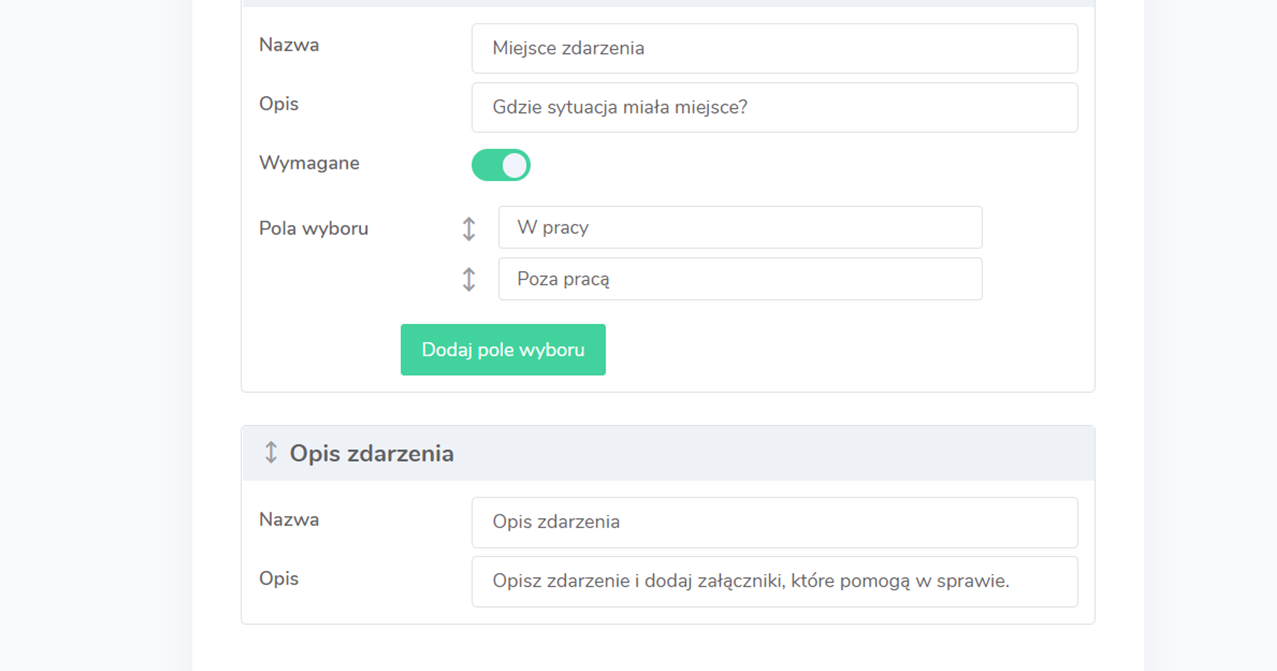Image resolution: width=1277 pixels, height=671 pixels.
Task: Click the reorder handle beside 'W pracy'
Action: click(x=469, y=229)
